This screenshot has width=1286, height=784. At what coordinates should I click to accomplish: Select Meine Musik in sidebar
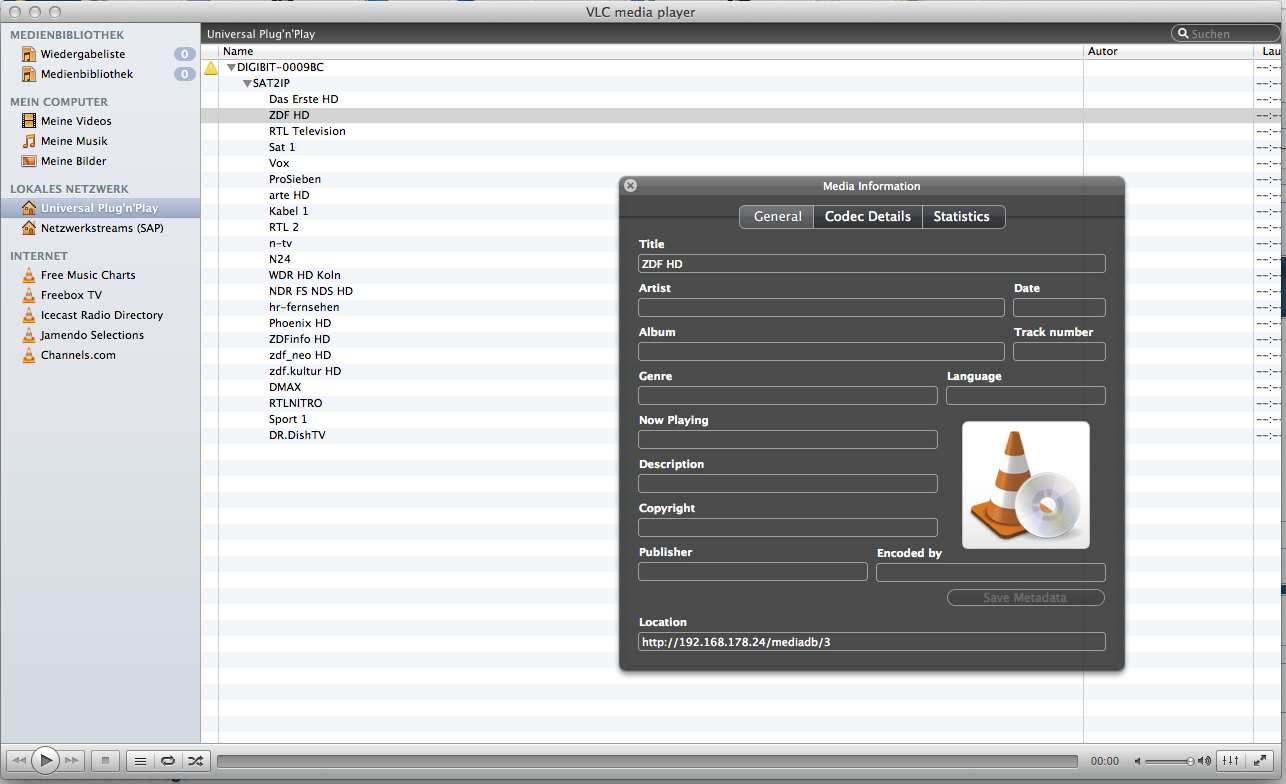74,141
